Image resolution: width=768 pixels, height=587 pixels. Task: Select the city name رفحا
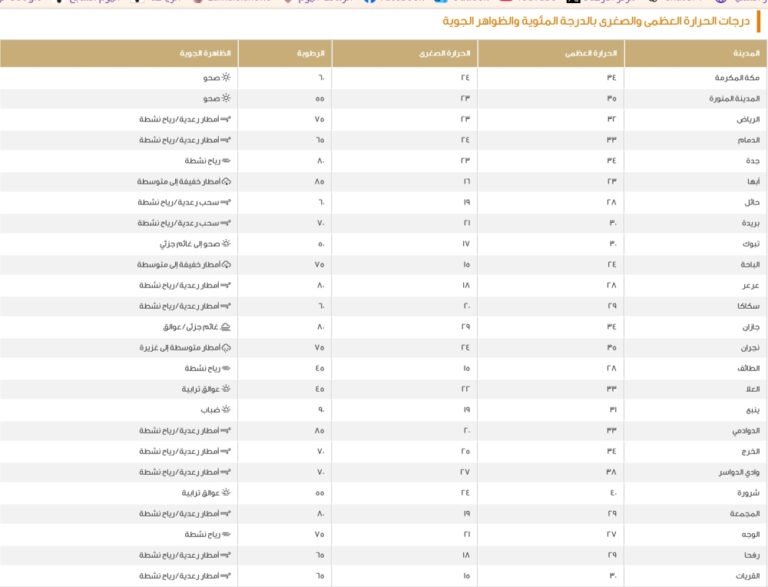pyautogui.click(x=752, y=555)
